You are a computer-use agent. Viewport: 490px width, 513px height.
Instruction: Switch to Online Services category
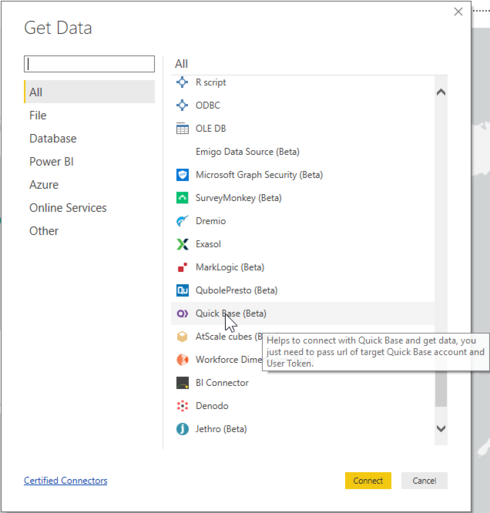pos(68,208)
